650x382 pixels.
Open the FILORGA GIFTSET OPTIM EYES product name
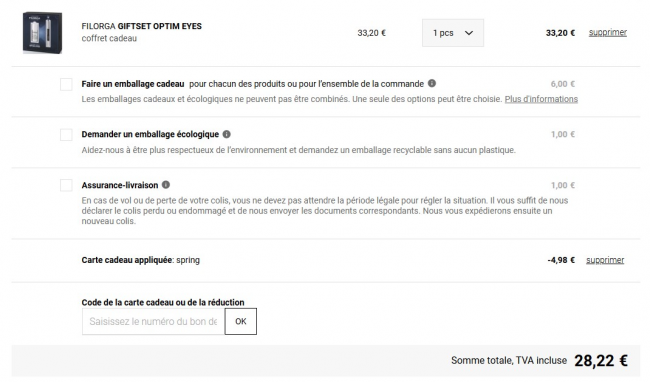[x=141, y=26]
